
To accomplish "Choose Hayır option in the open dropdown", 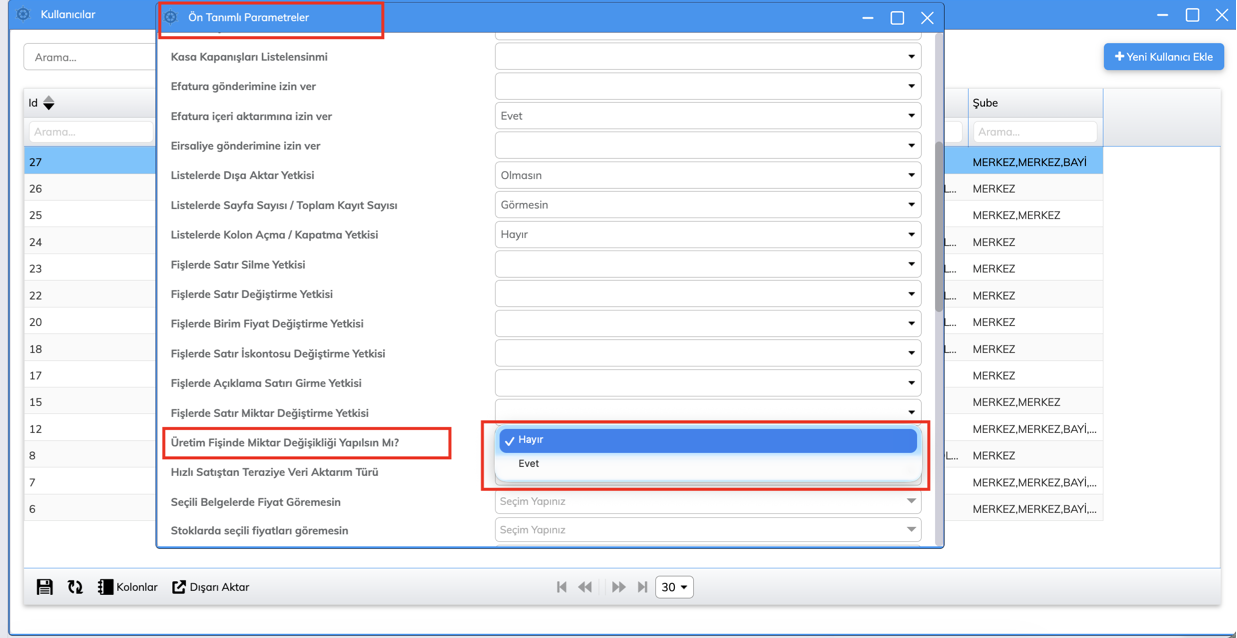I will point(708,440).
